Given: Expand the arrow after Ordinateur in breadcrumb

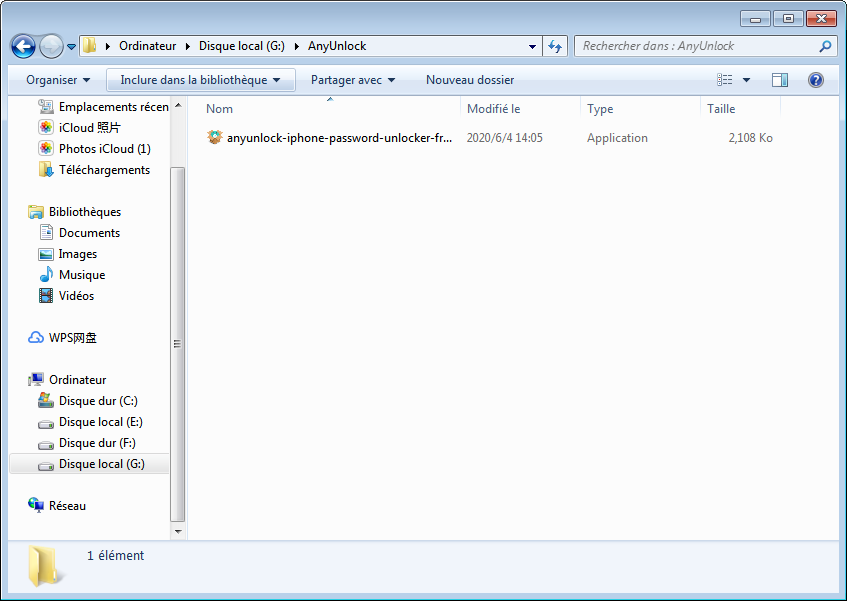Looking at the screenshot, I should 187,46.
